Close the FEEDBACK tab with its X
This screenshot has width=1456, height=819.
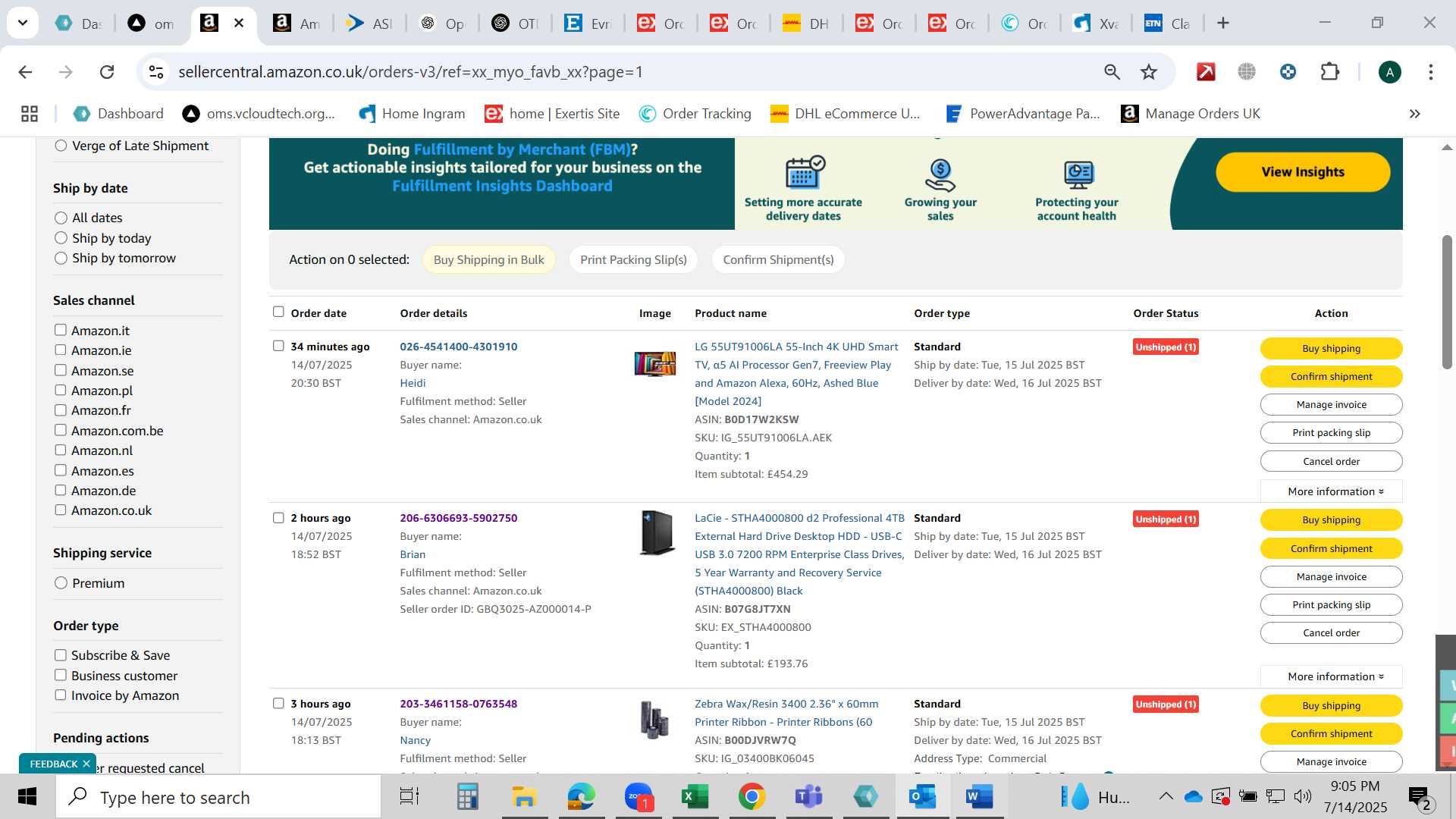pos(86,764)
